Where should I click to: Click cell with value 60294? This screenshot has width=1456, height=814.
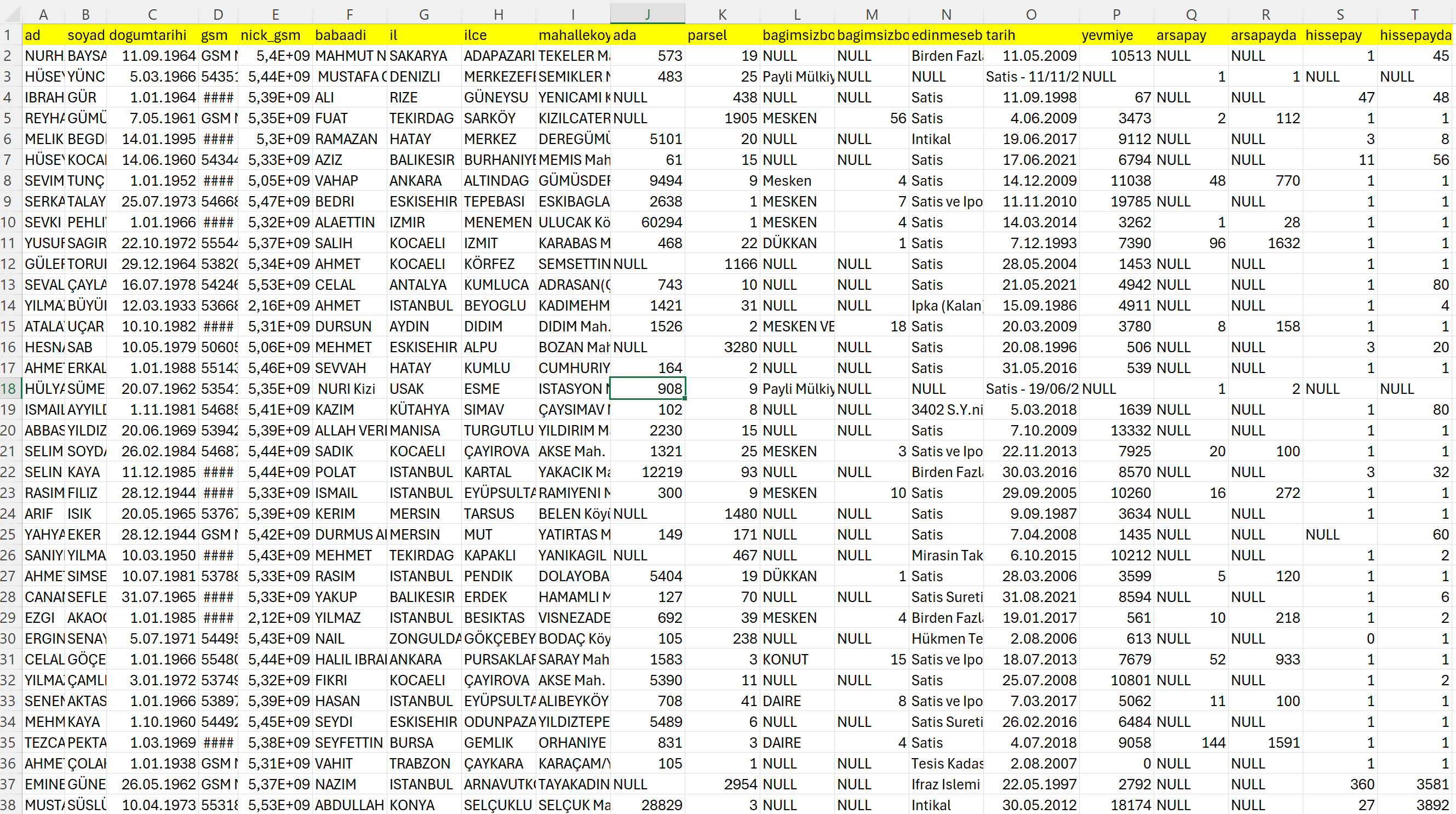(647, 222)
